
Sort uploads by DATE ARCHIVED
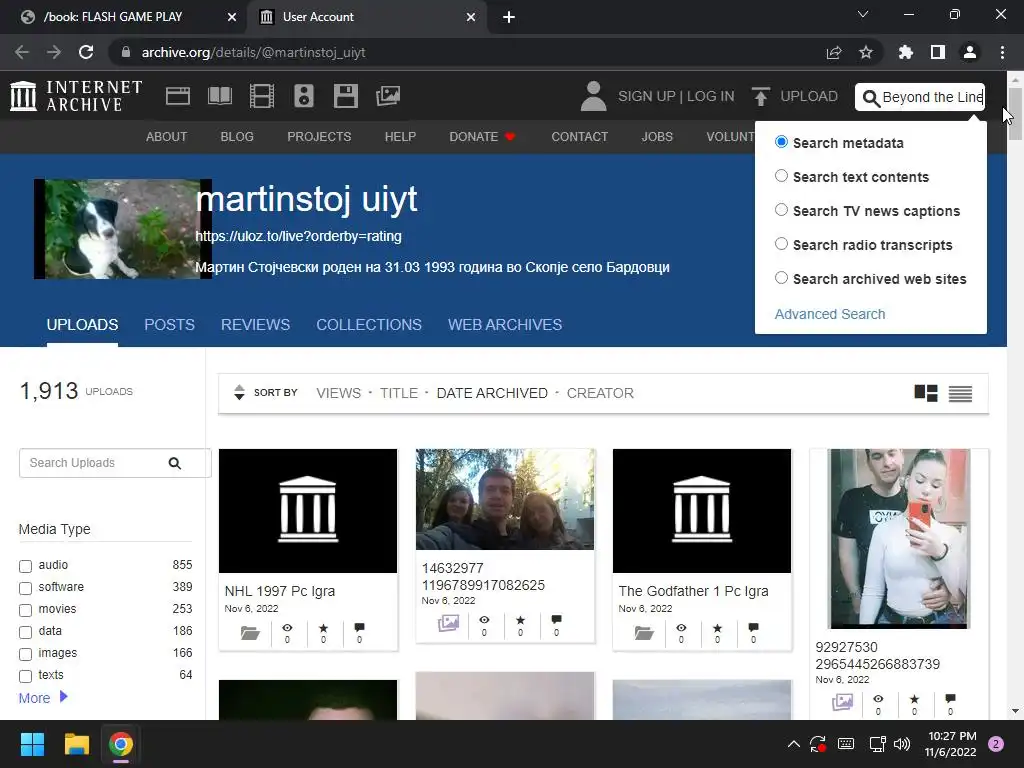pos(492,393)
